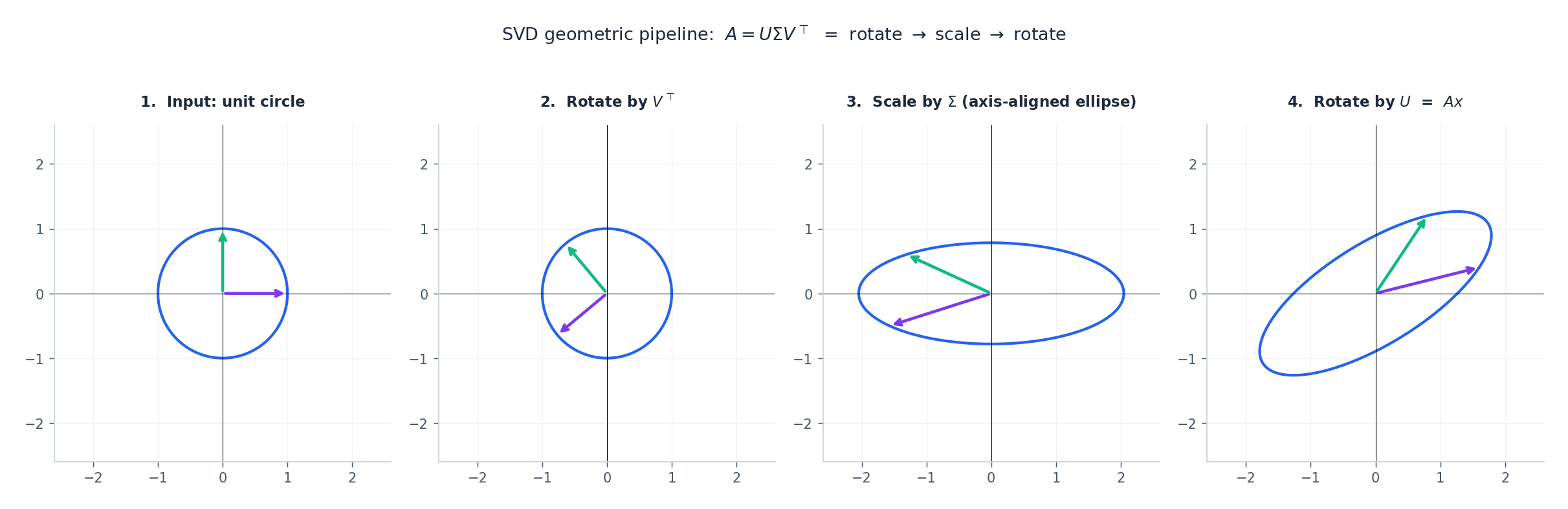The image size is (1568, 509).
Task: Click the purple arrow head in panel 3
Action: [x=898, y=322]
